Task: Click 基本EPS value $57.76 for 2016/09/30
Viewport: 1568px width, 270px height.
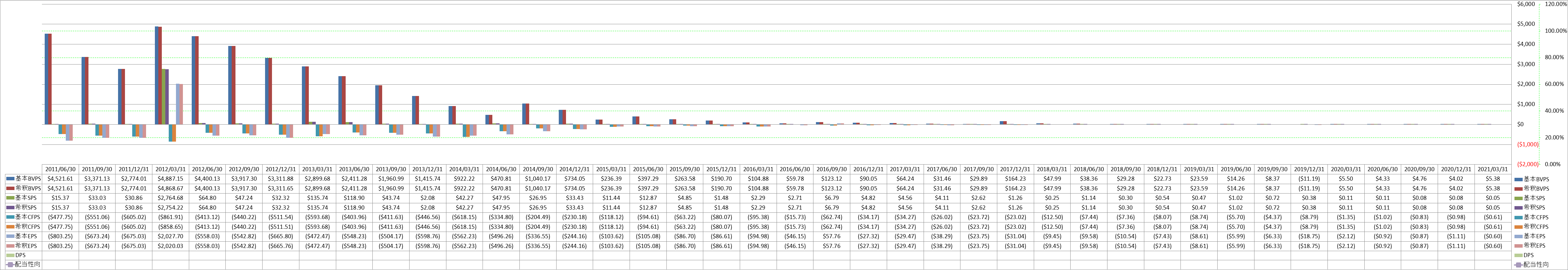Action: coord(831,236)
